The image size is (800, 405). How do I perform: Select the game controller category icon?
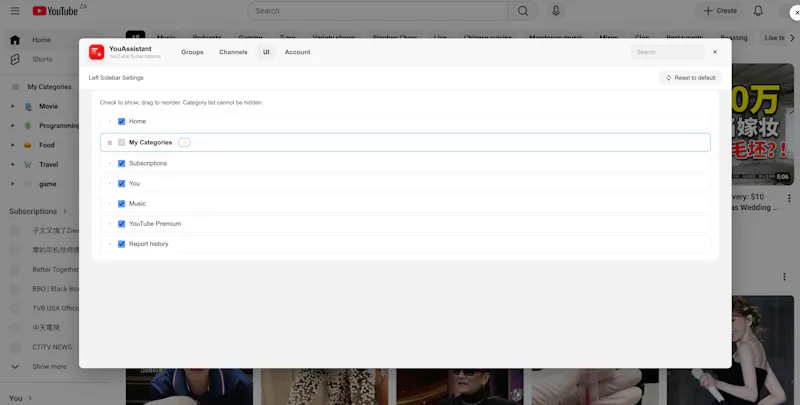point(28,184)
